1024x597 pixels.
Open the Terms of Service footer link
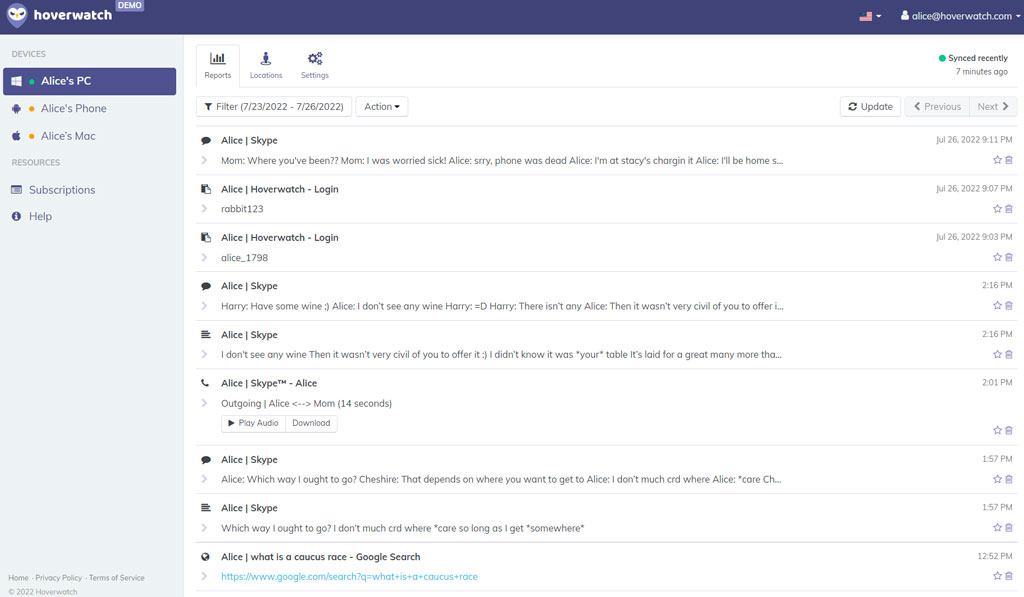coord(117,578)
